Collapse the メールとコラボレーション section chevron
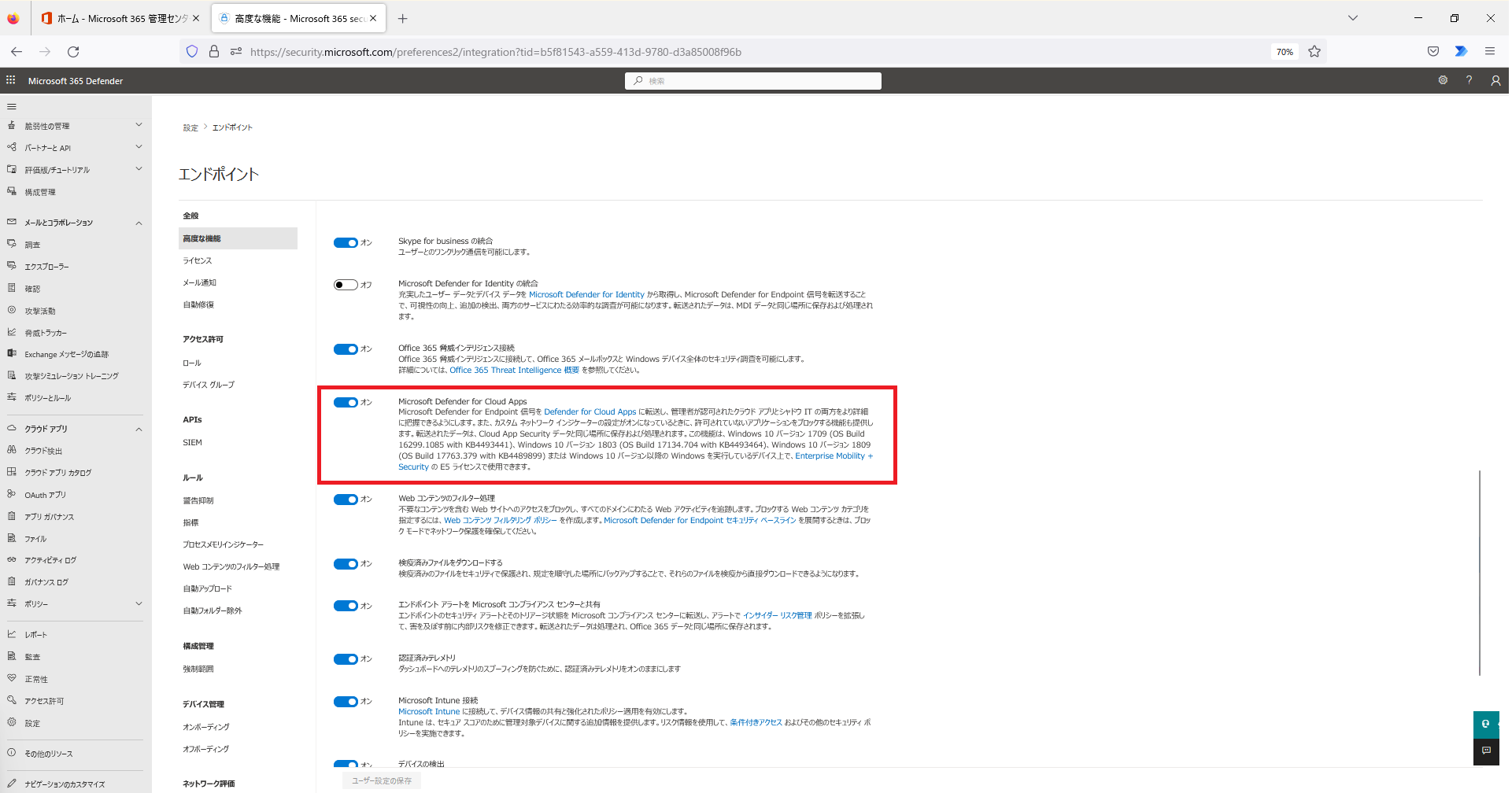The image size is (1512, 793). [139, 223]
